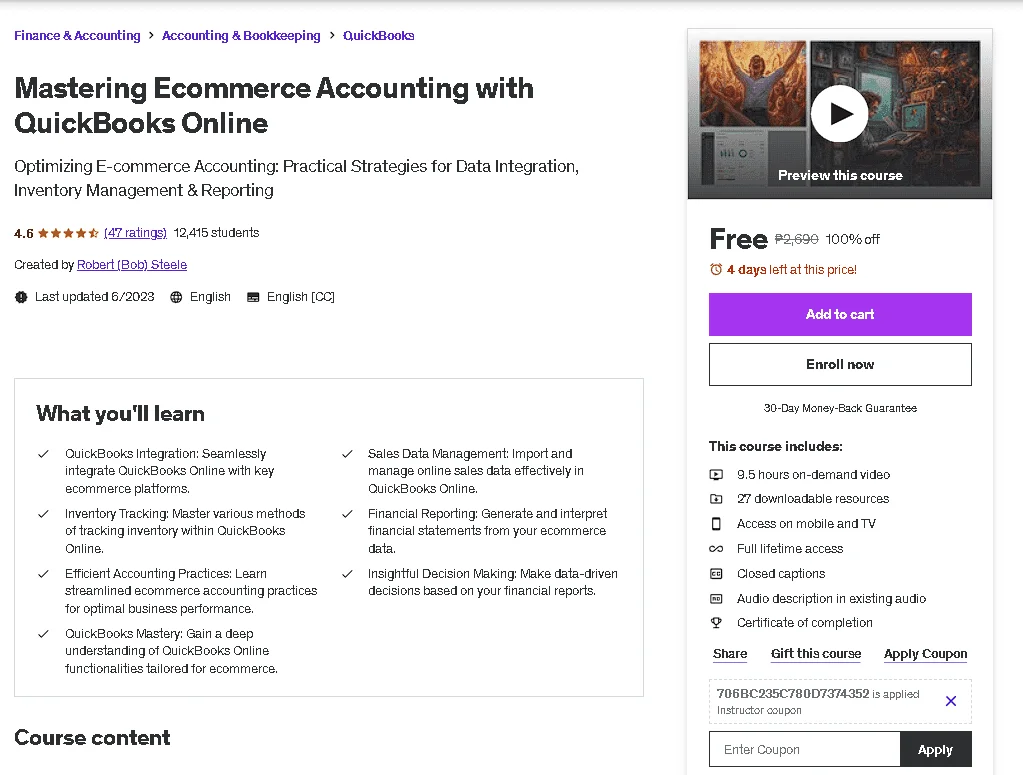1023x775 pixels.
Task: Click the '100% off' discount text
Action: [x=852, y=239]
